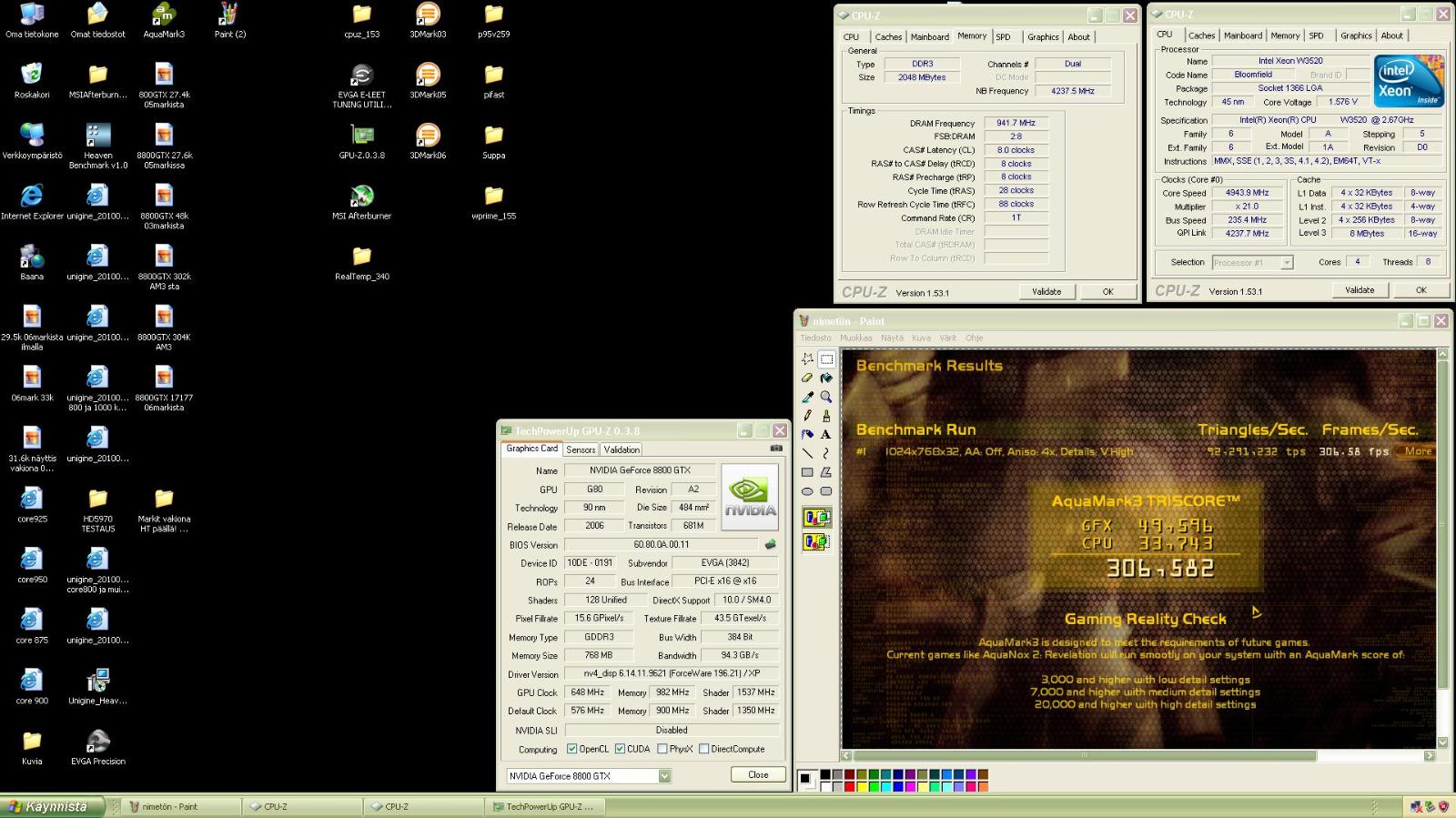The image size is (1456, 818).
Task: Click the GPU-Z screenshot camera icon
Action: click(776, 449)
